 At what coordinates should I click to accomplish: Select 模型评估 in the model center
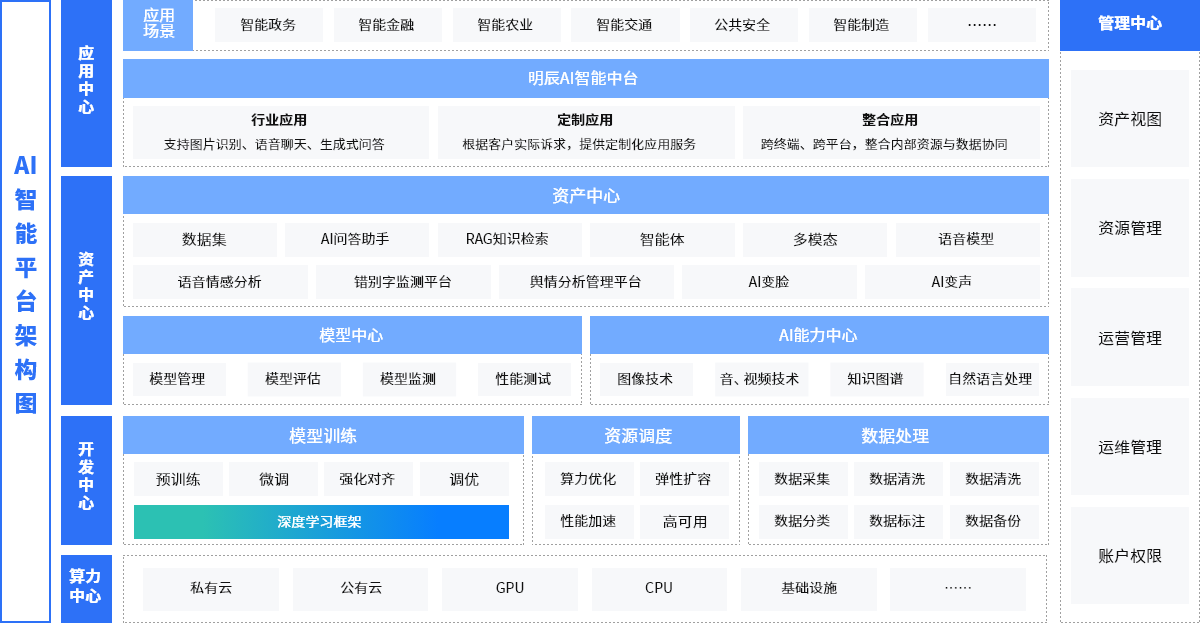point(293,379)
